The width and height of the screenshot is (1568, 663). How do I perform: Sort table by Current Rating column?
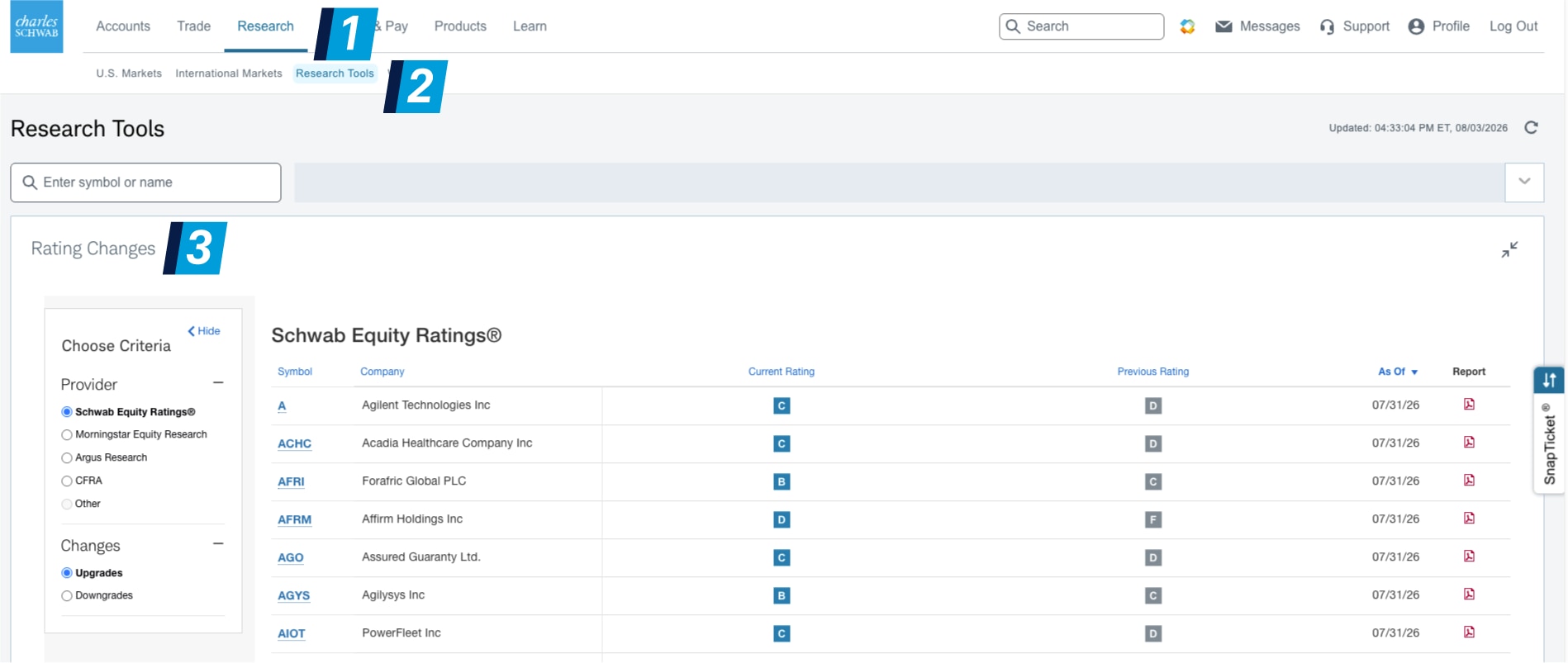coord(782,372)
